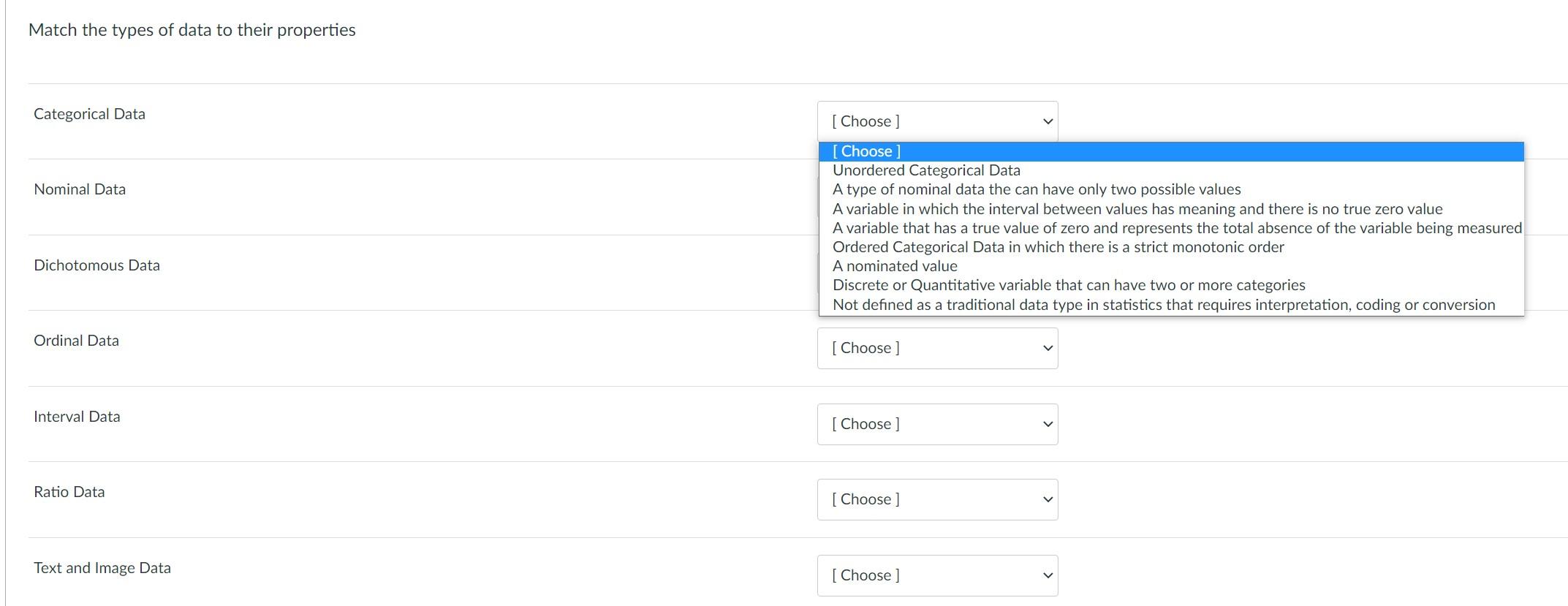This screenshot has width=1568, height=606.
Task: Choose 'Unordered Categorical Data' option
Action: point(1171,170)
